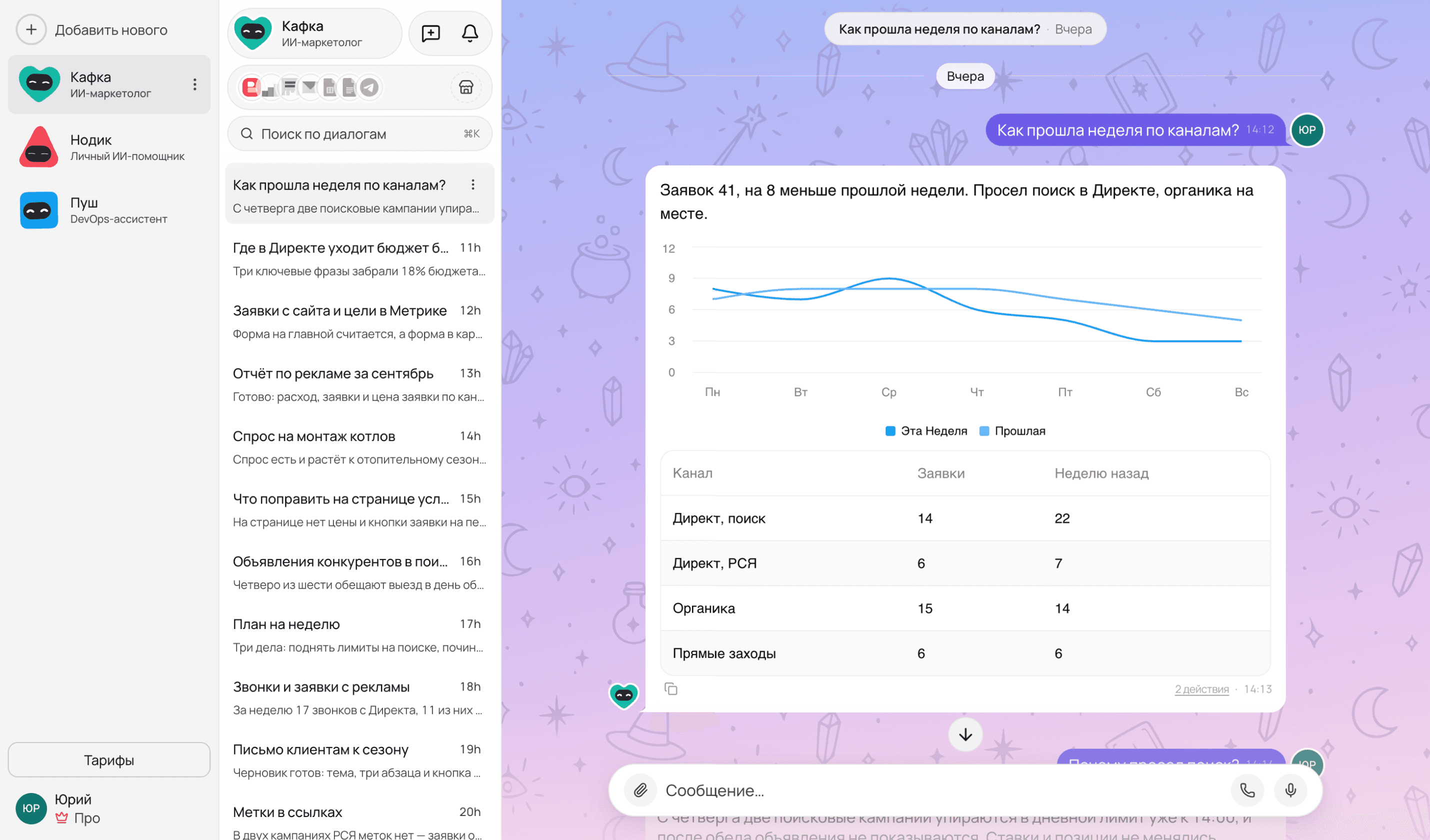Click the plus icon to add new assistant
Image resolution: width=1430 pixels, height=840 pixels.
31,29
